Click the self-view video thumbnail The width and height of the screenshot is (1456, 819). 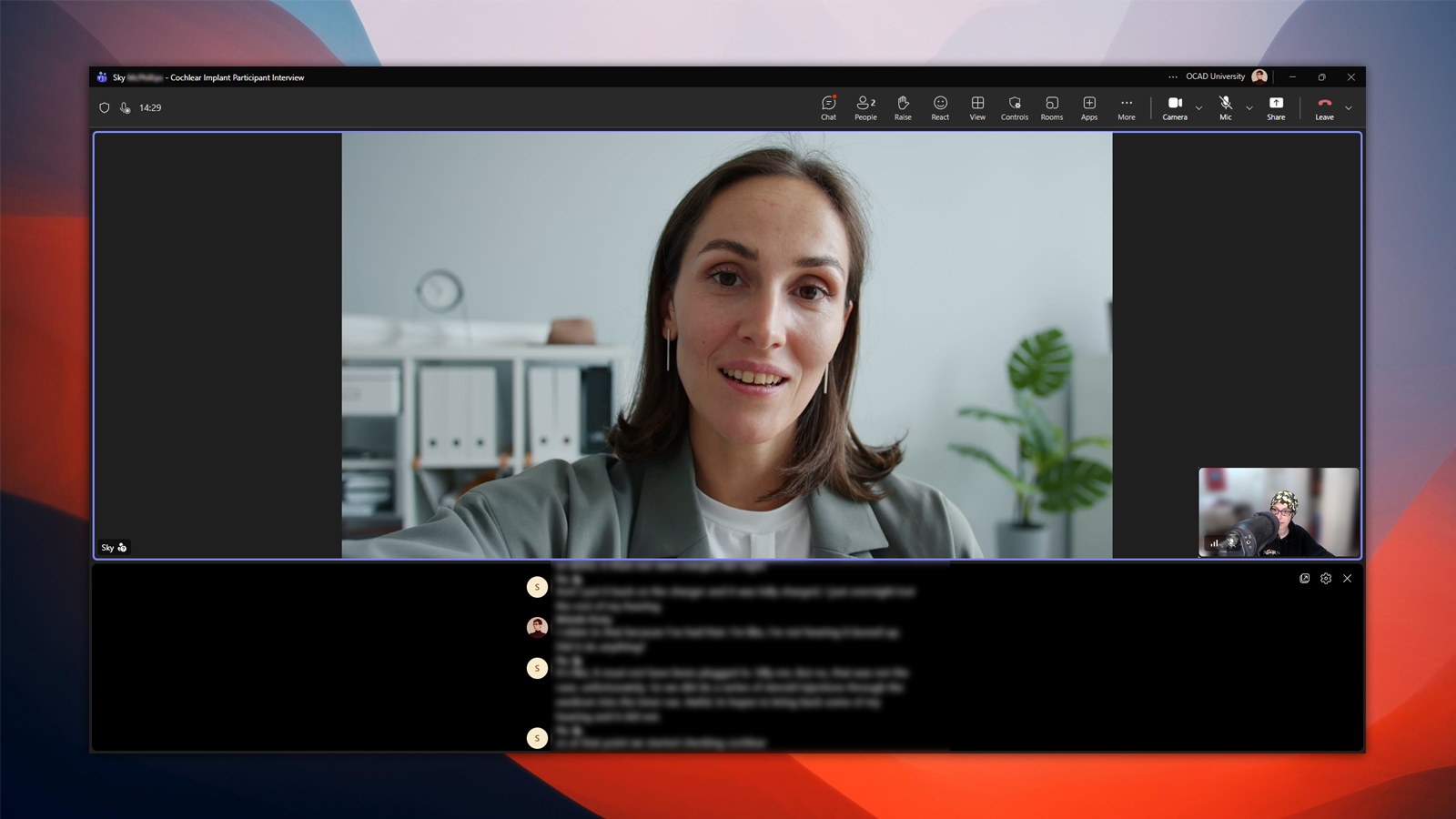coord(1279,511)
